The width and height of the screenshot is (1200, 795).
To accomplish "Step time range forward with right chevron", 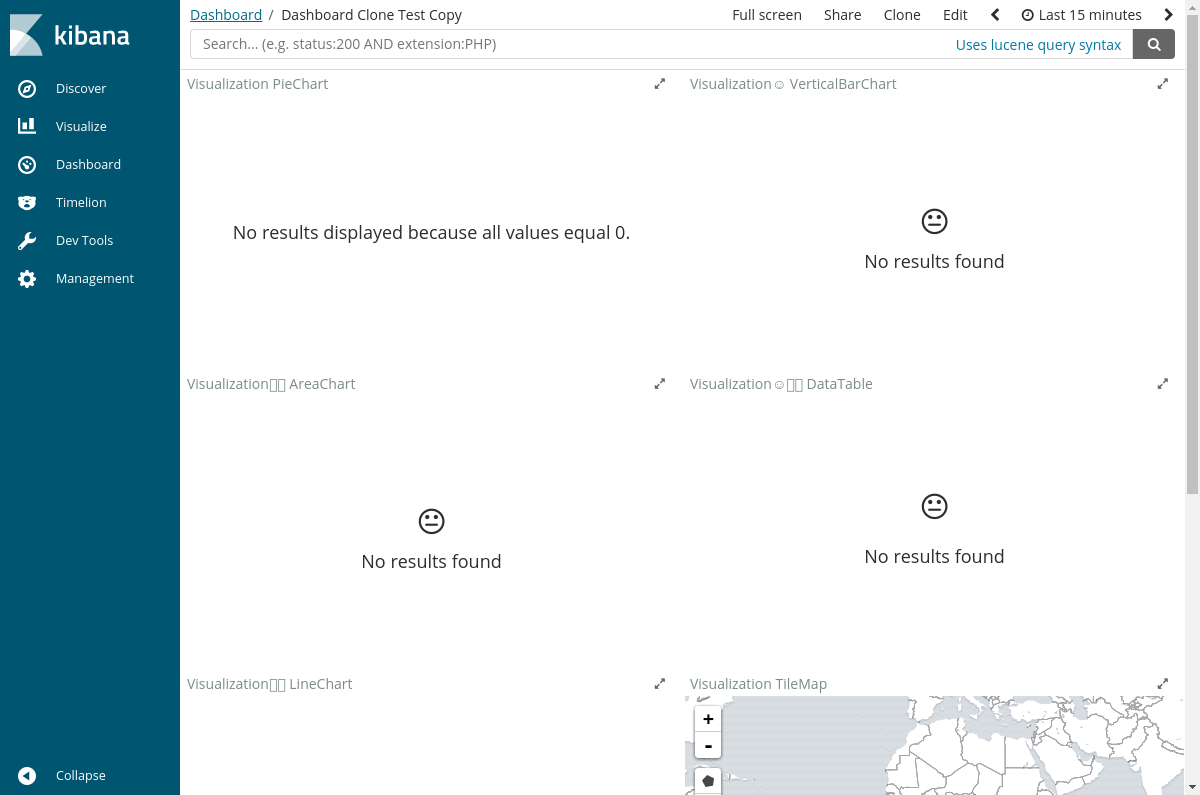I will click(x=1168, y=15).
